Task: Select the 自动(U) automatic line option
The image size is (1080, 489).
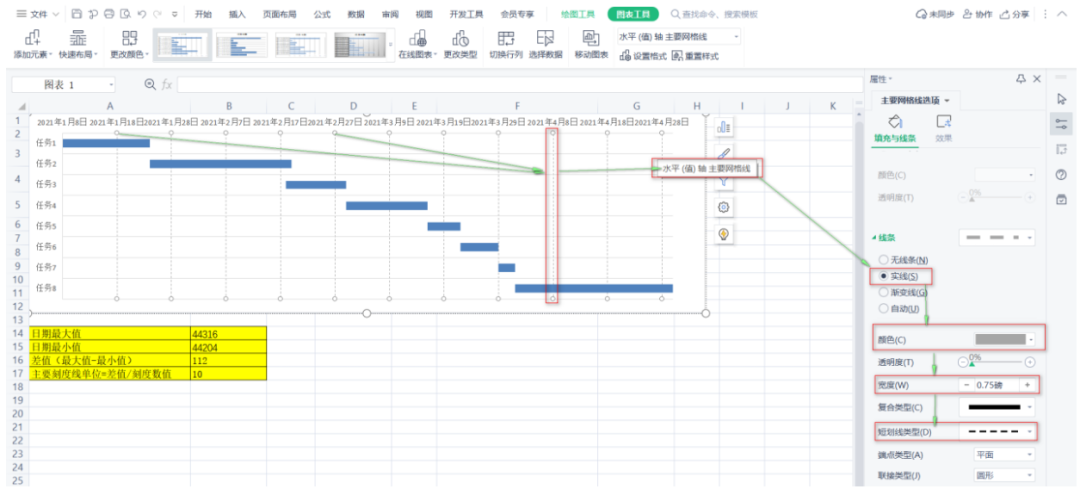Action: tap(883, 309)
